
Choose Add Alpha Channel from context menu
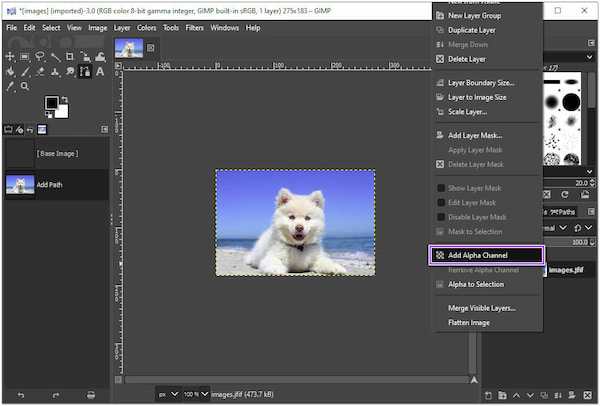pos(486,255)
